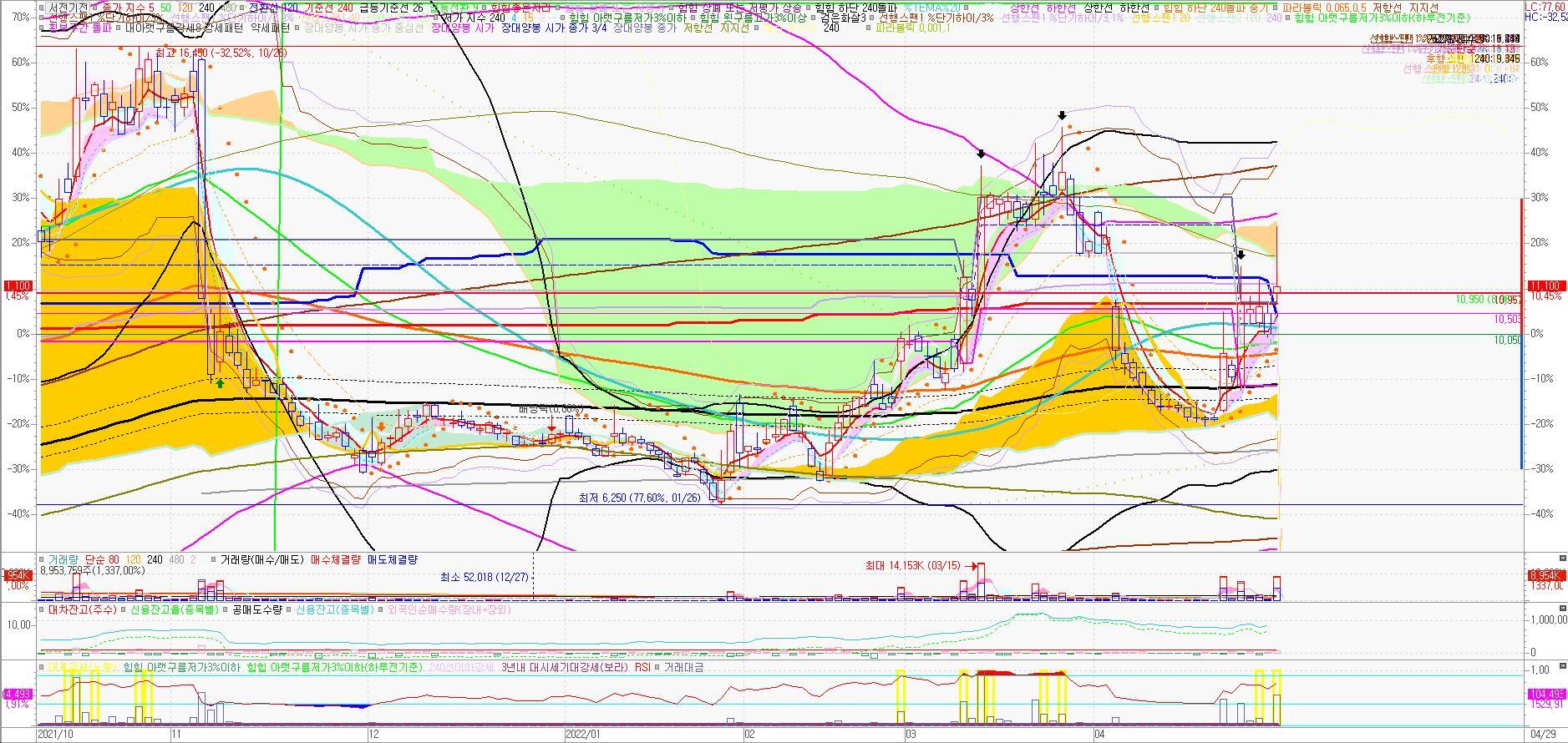Screen dimensions: 1568x743
Task: Select the 외국인순매수량(장내+장외) legend label
Action: tap(449, 610)
